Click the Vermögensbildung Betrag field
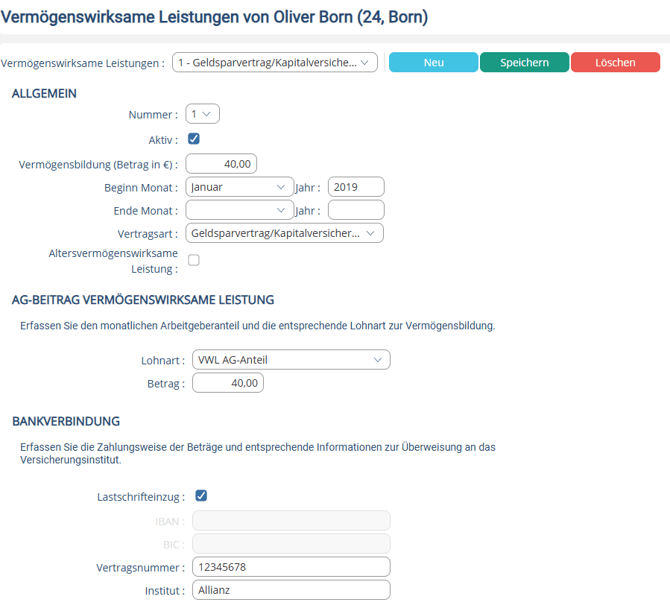Screen dimensions: 670x608 pos(221,164)
